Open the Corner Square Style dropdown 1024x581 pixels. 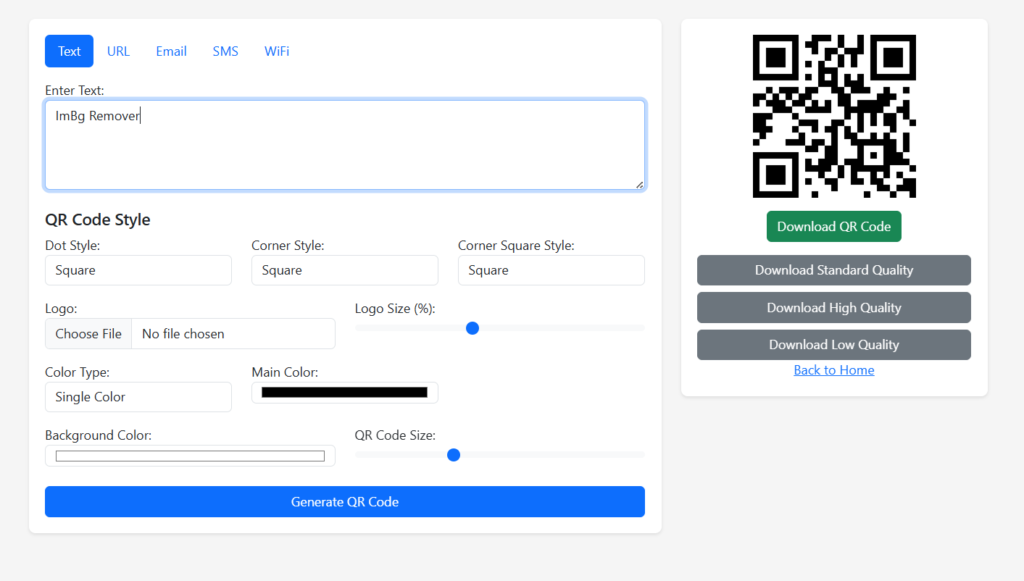551,270
